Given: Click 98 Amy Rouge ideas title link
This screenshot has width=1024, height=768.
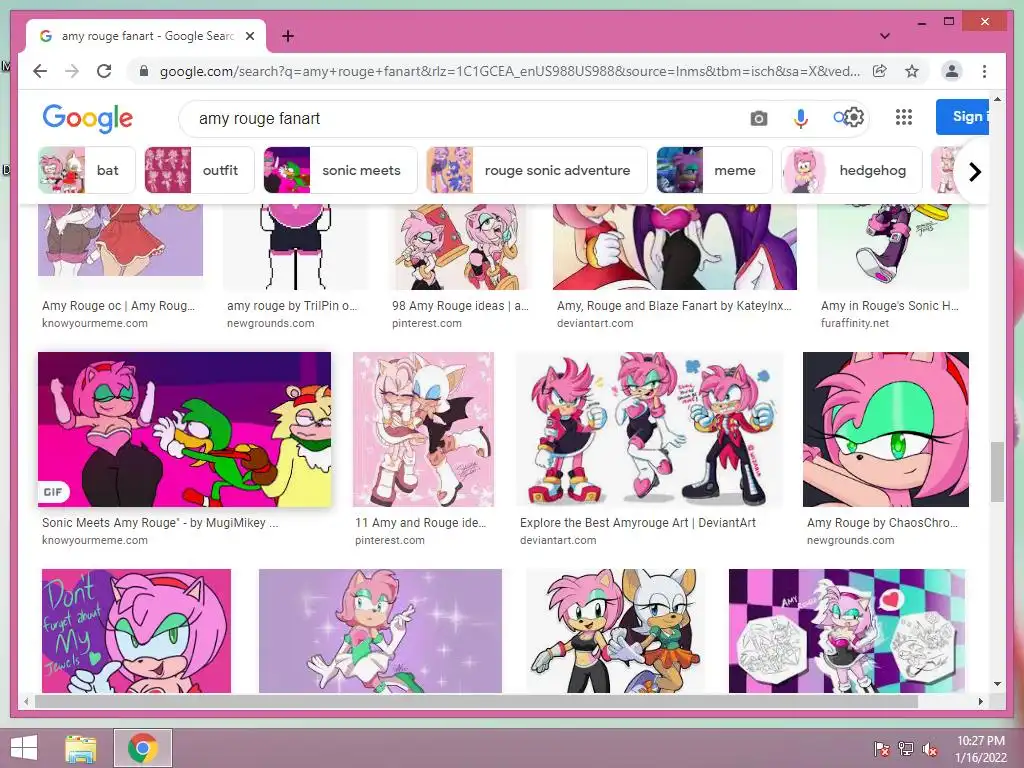Looking at the screenshot, I should (460, 306).
